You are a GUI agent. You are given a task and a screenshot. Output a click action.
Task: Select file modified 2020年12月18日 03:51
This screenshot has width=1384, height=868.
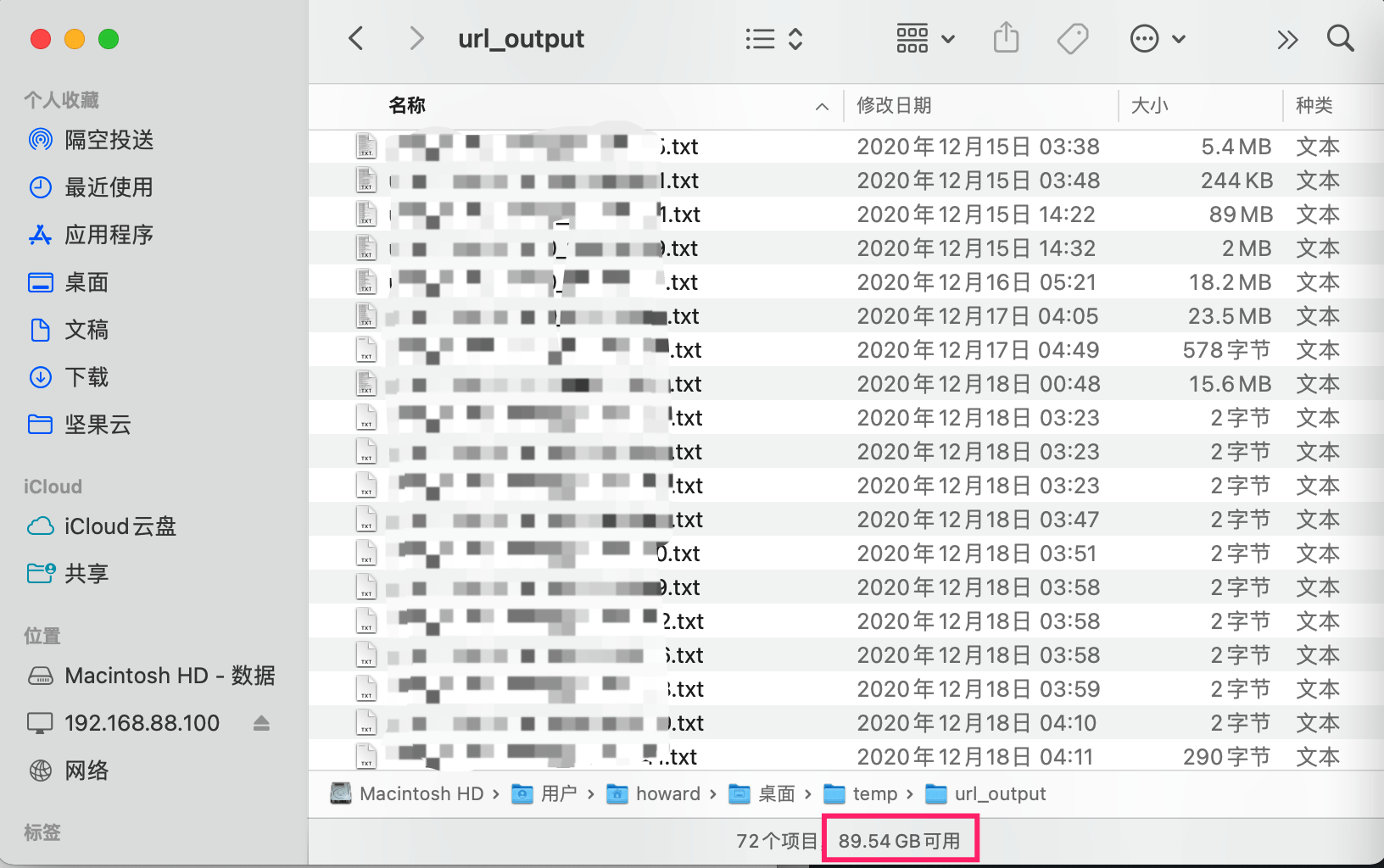click(x=846, y=554)
